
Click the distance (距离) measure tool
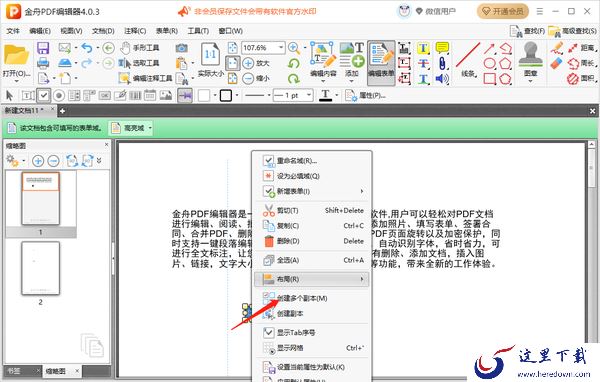582,48
